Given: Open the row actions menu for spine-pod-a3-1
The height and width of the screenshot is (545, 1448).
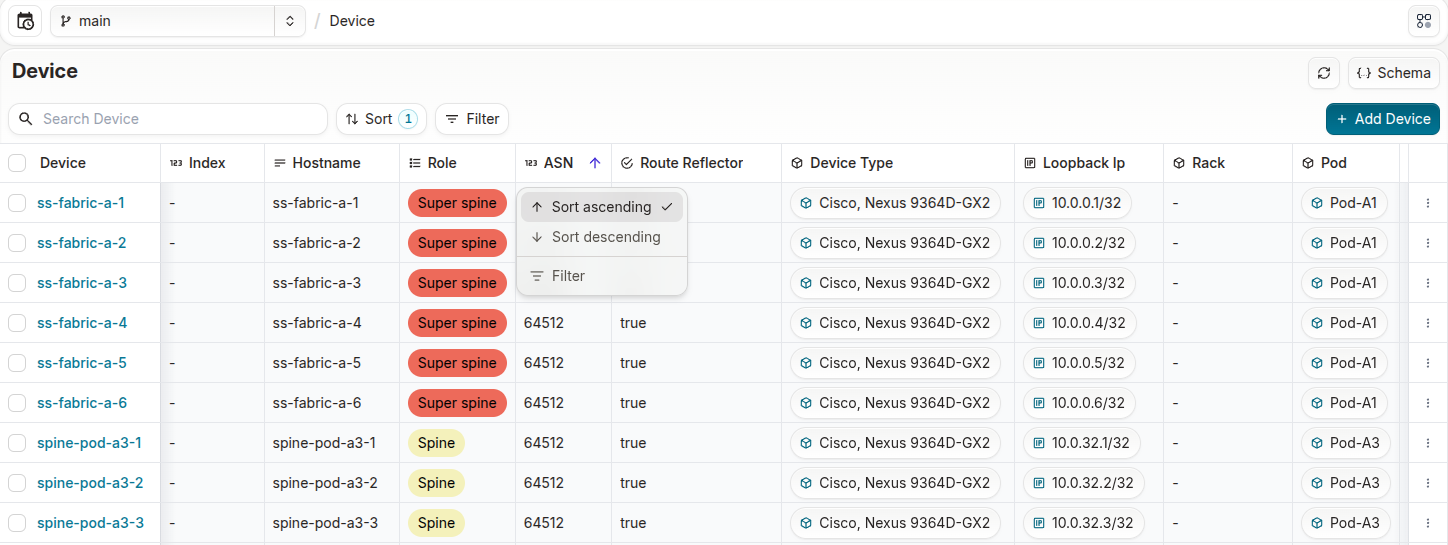Looking at the screenshot, I should click(1428, 443).
